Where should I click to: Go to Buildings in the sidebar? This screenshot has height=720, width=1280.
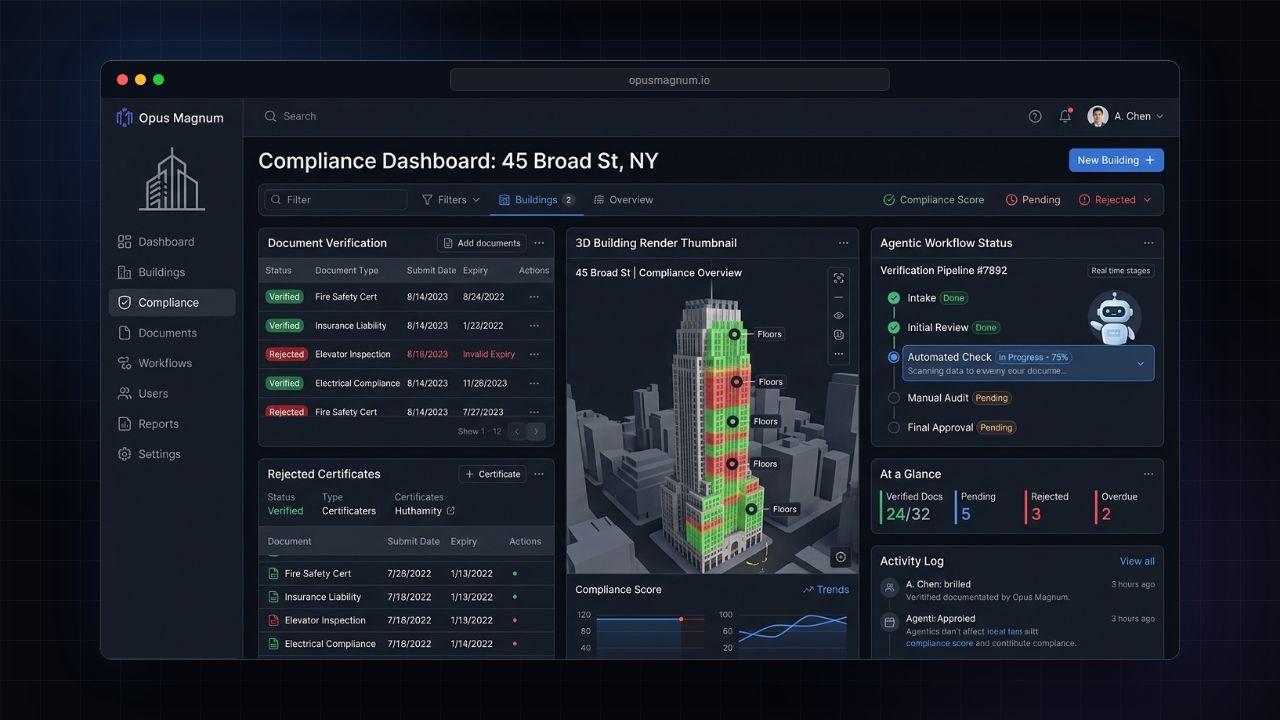(x=151, y=272)
